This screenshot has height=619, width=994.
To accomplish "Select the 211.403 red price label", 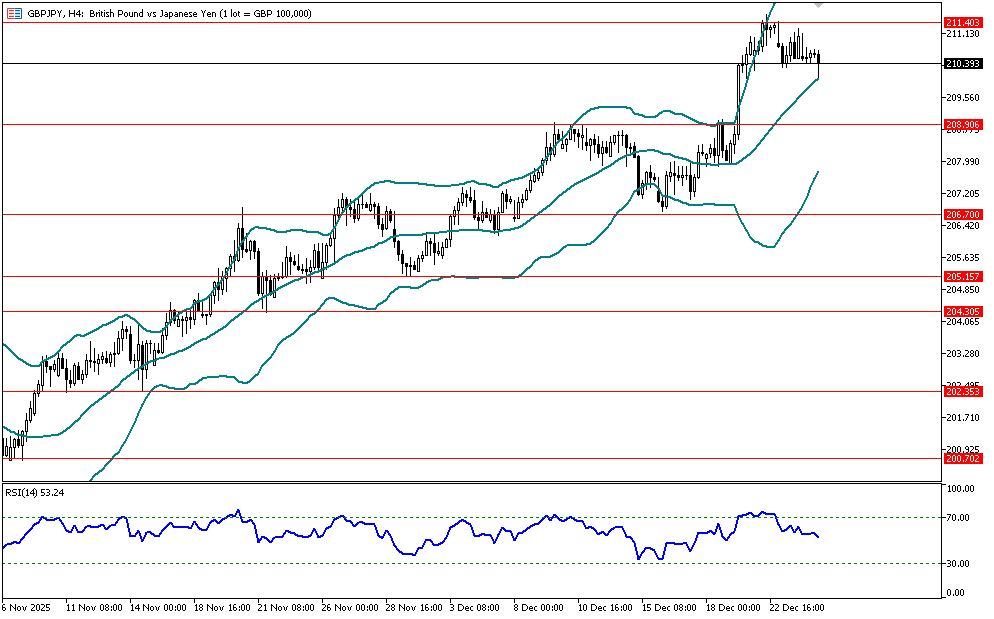I will 961,22.
